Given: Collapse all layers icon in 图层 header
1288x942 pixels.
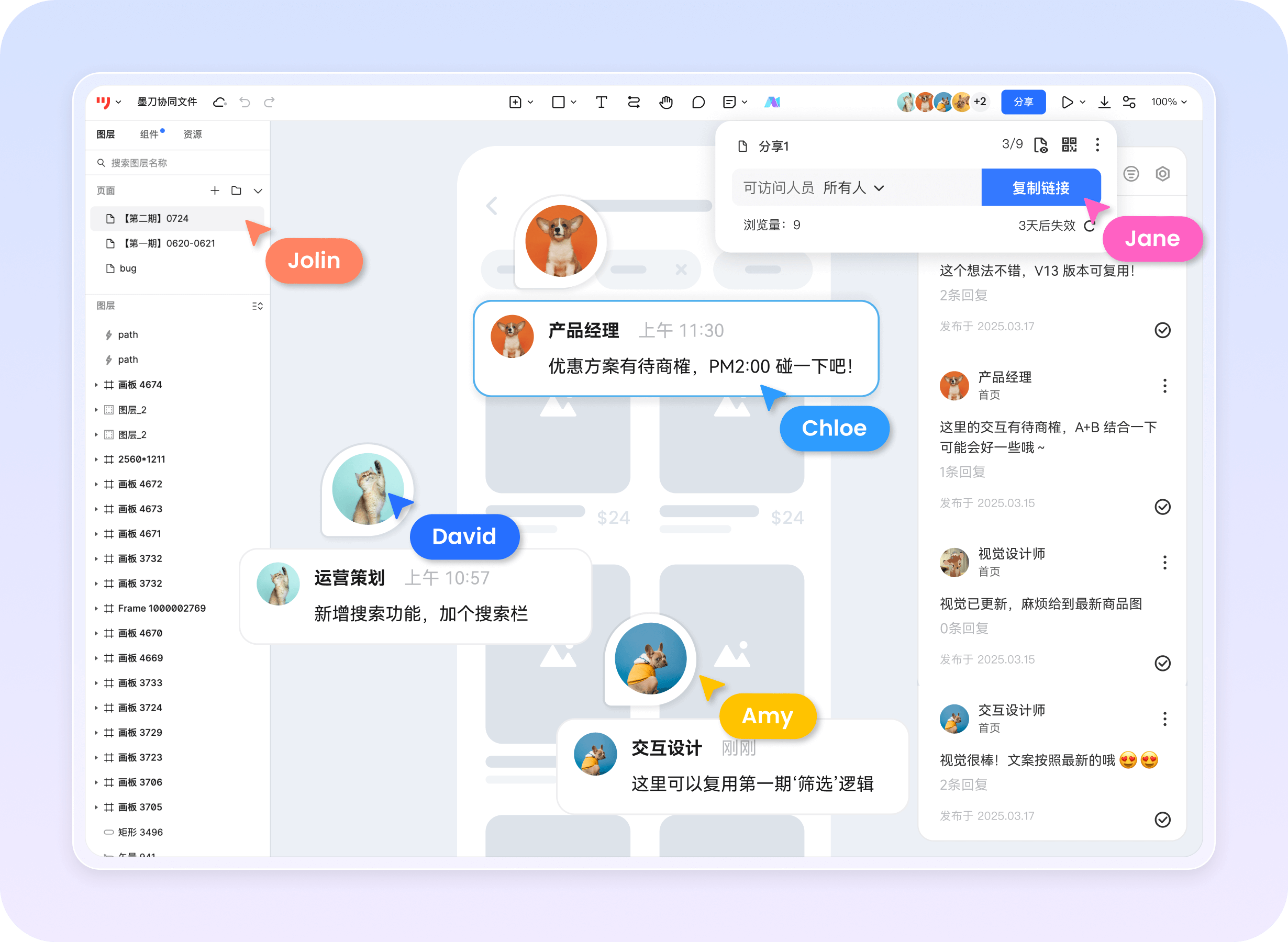Looking at the screenshot, I should tap(257, 306).
